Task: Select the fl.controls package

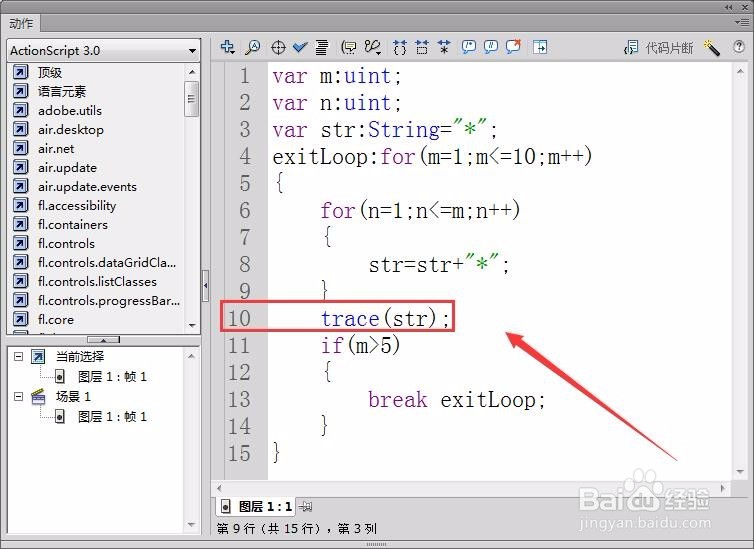Action: tap(66, 244)
